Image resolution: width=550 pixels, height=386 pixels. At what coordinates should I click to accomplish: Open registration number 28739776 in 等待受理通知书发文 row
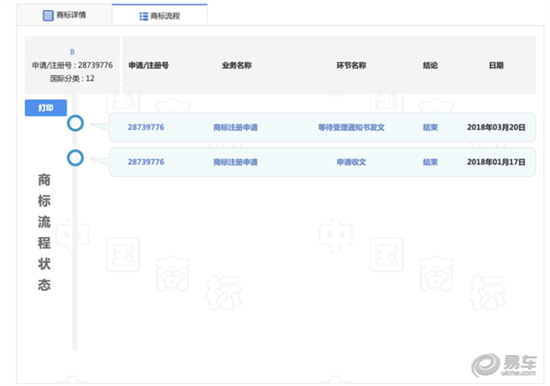(x=146, y=127)
